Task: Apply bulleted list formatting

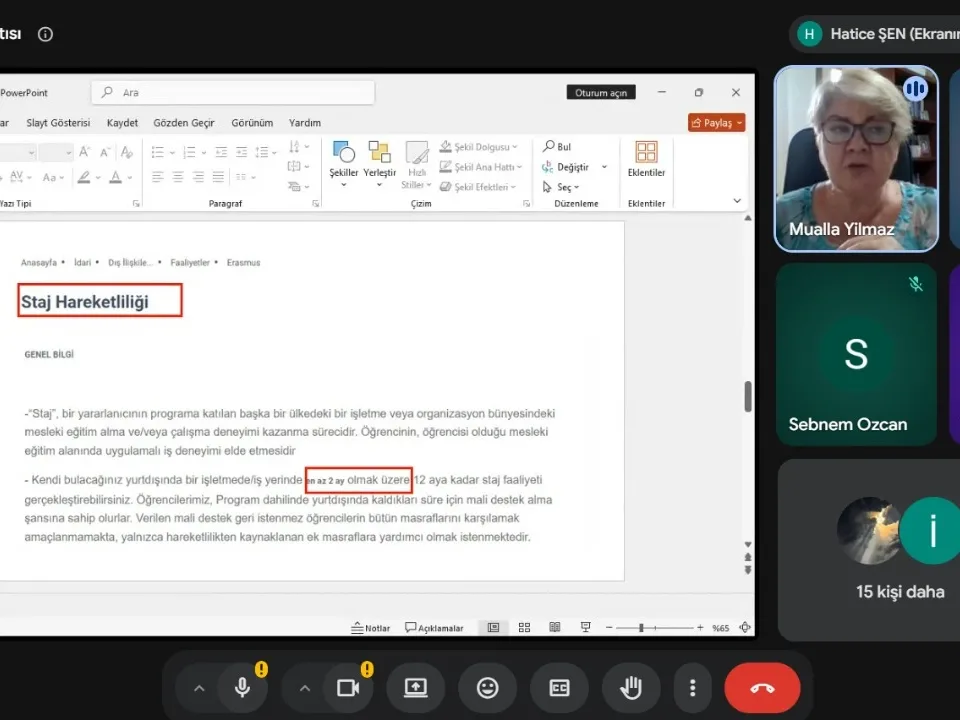Action: 158,152
